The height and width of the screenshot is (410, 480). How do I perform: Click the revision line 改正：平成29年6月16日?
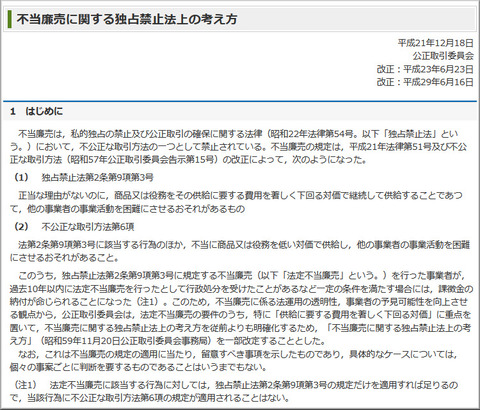(425, 82)
